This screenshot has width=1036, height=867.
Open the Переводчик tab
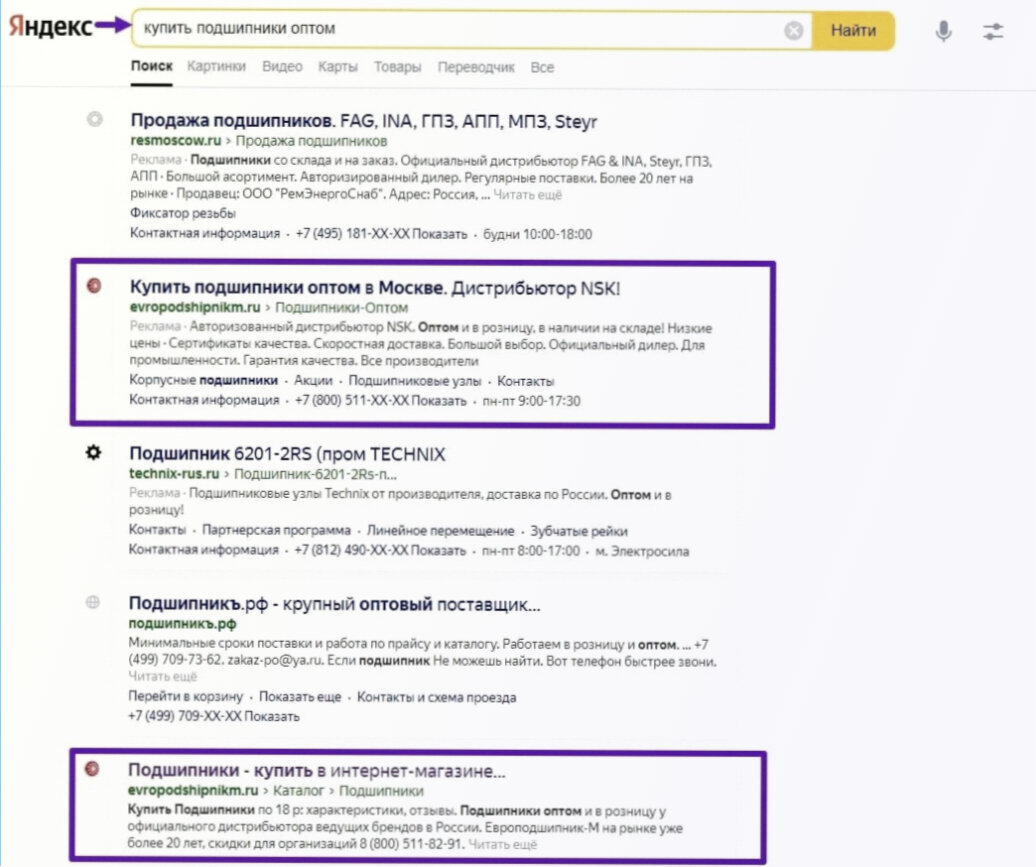(x=476, y=67)
